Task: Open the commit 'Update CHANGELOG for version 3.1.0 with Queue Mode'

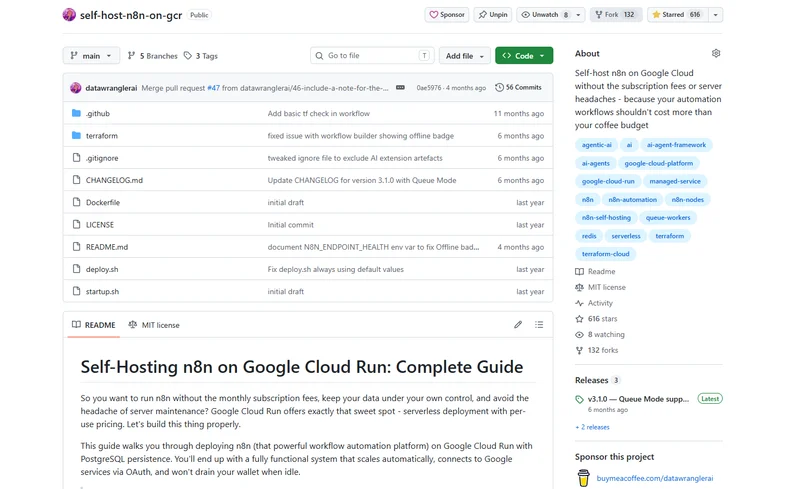Action: coord(362,180)
